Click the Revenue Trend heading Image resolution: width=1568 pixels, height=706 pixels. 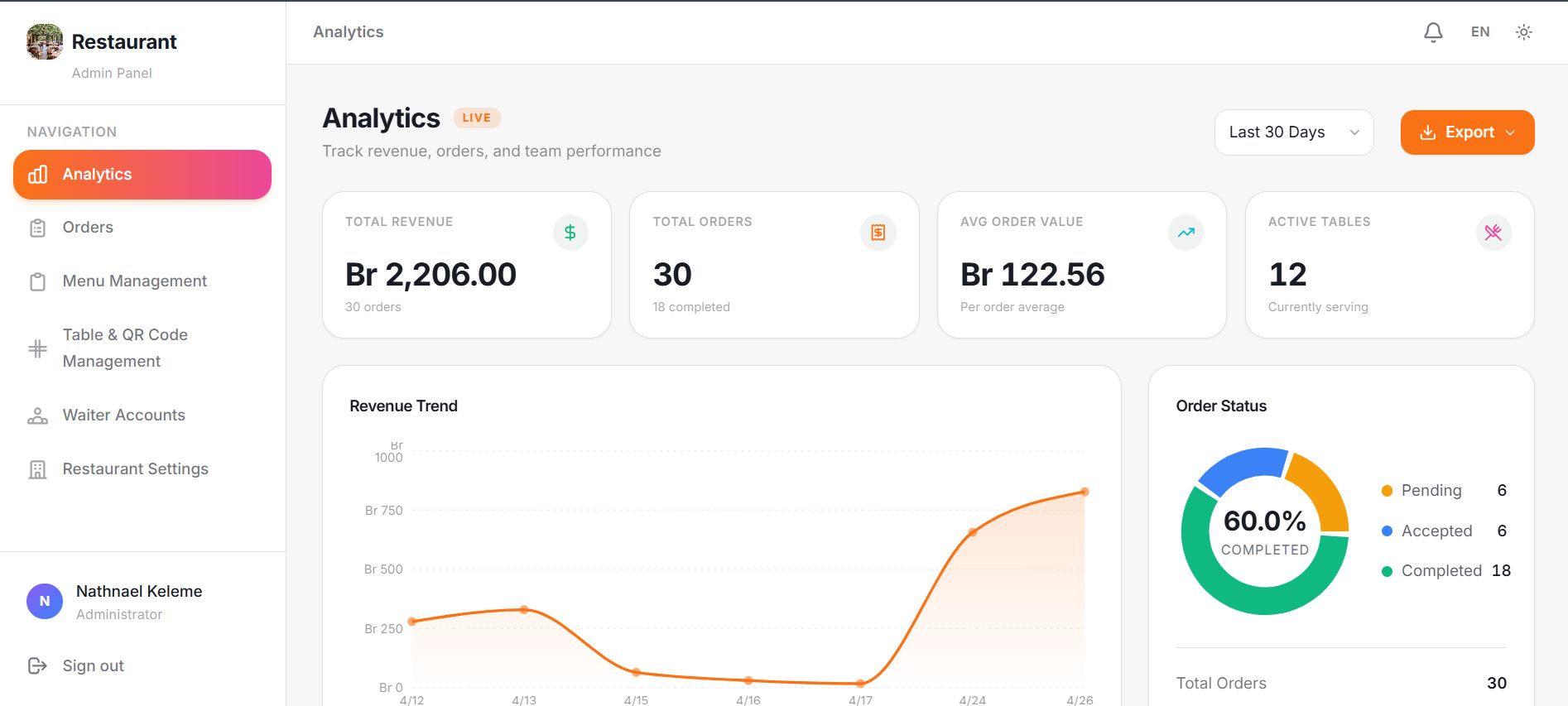(404, 406)
